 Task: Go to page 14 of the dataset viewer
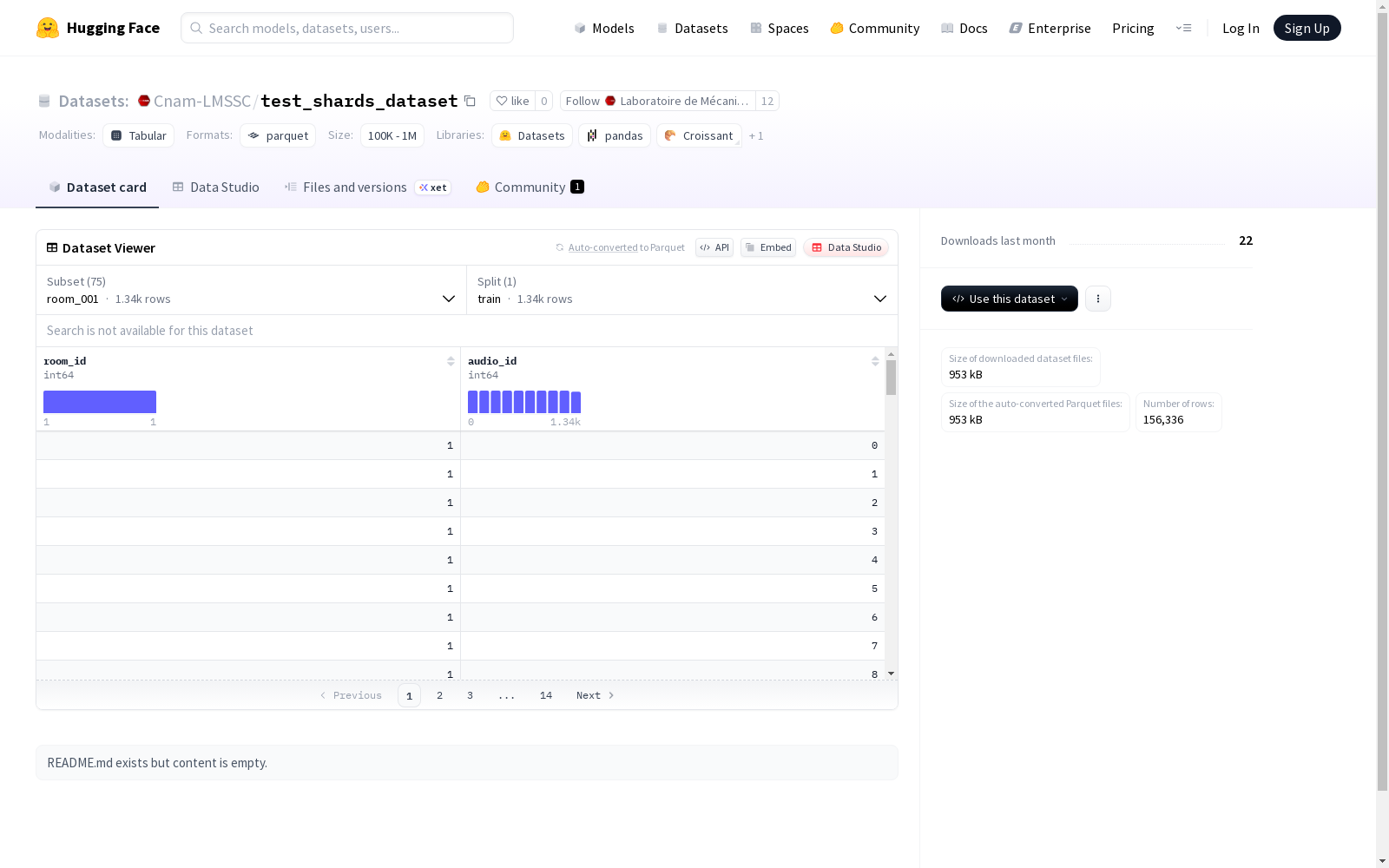pos(546,695)
